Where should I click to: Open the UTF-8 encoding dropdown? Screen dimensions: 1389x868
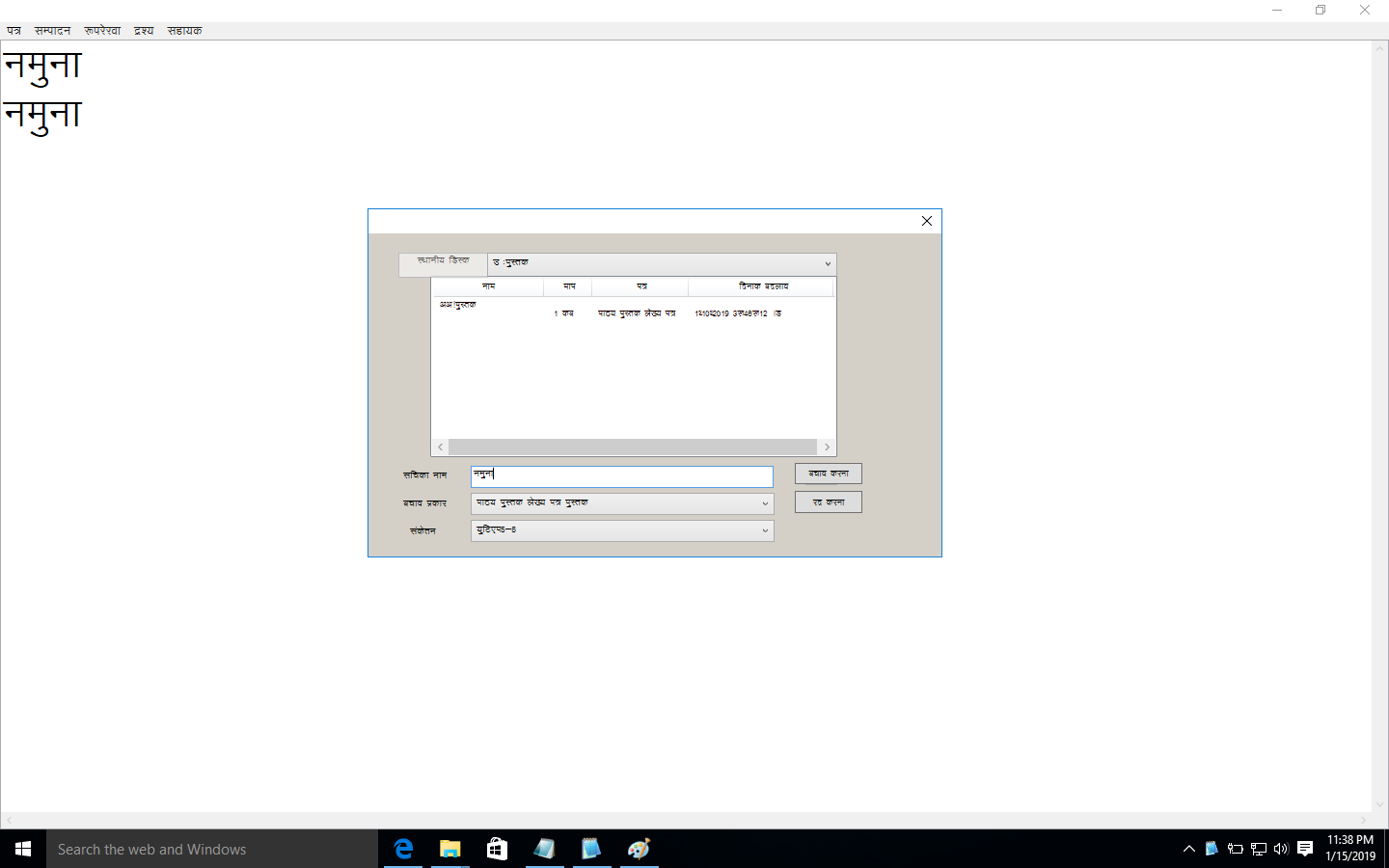pyautogui.click(x=765, y=530)
